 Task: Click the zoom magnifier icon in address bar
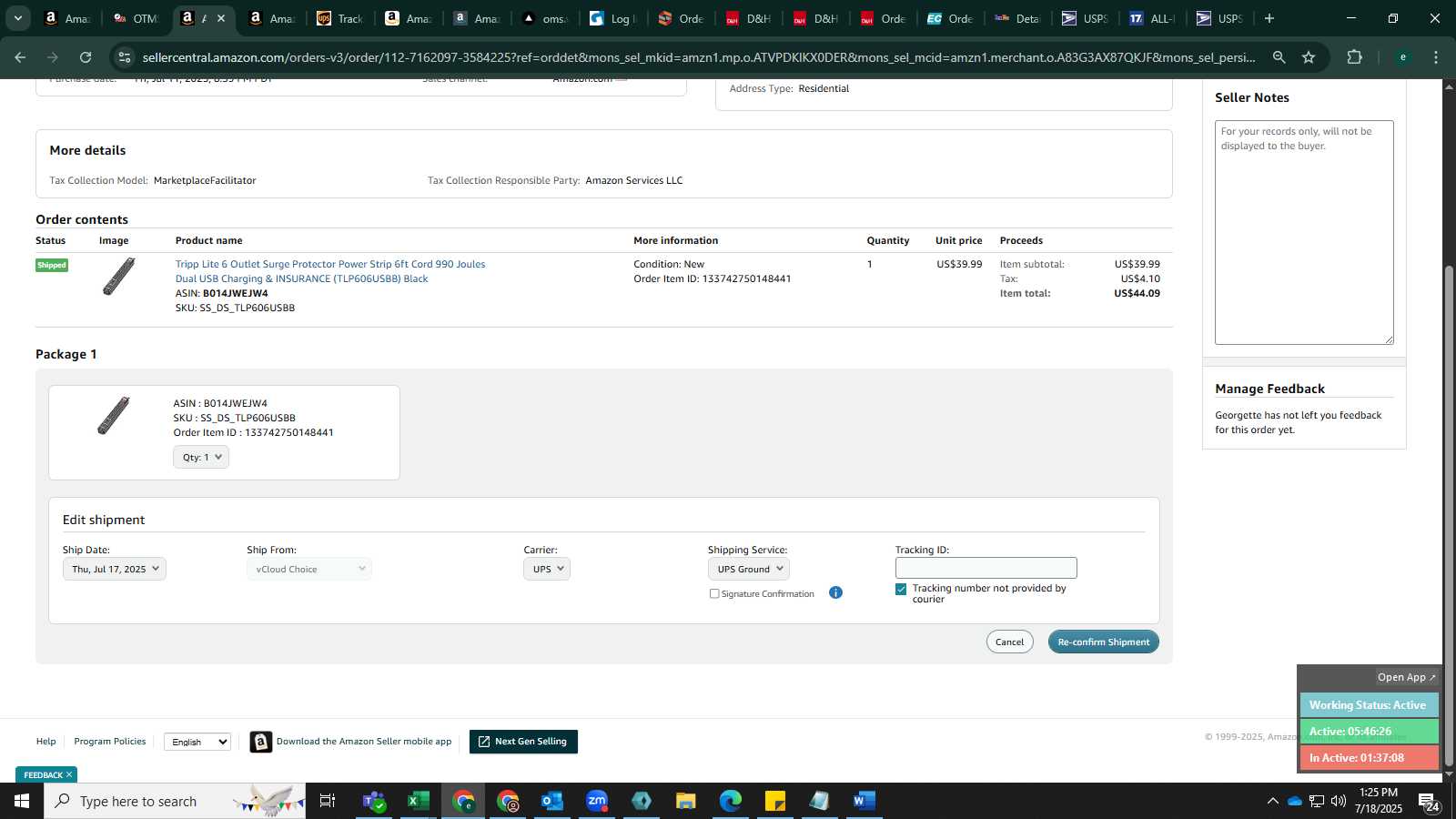(x=1279, y=57)
